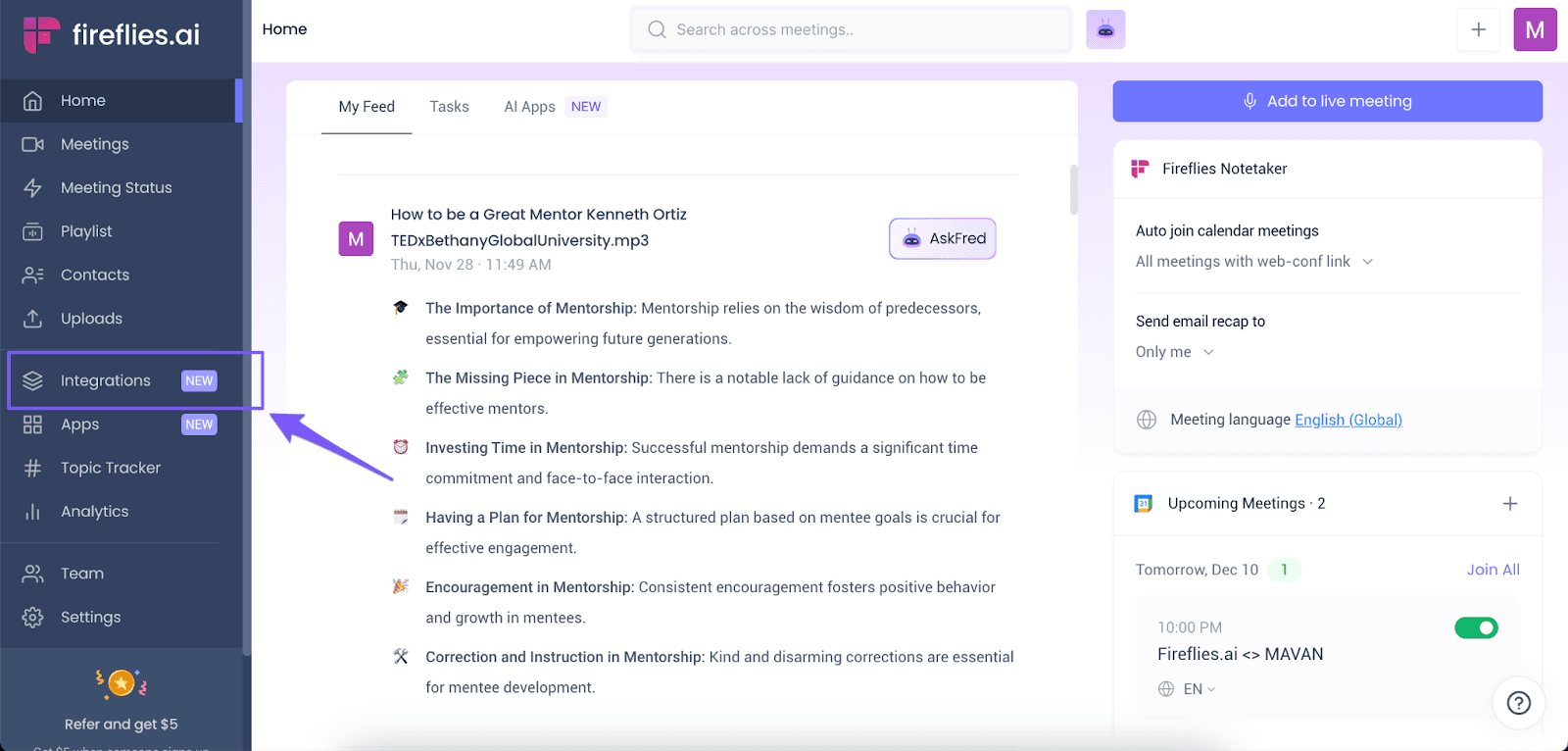Open the help question mark button
Image resolution: width=1568 pixels, height=751 pixels.
1519,702
